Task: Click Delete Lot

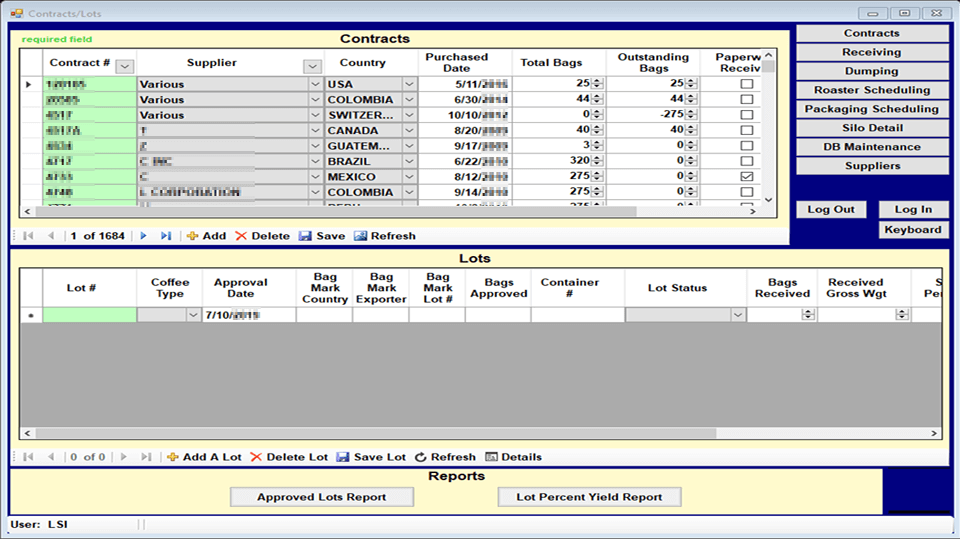Action: click(x=289, y=457)
